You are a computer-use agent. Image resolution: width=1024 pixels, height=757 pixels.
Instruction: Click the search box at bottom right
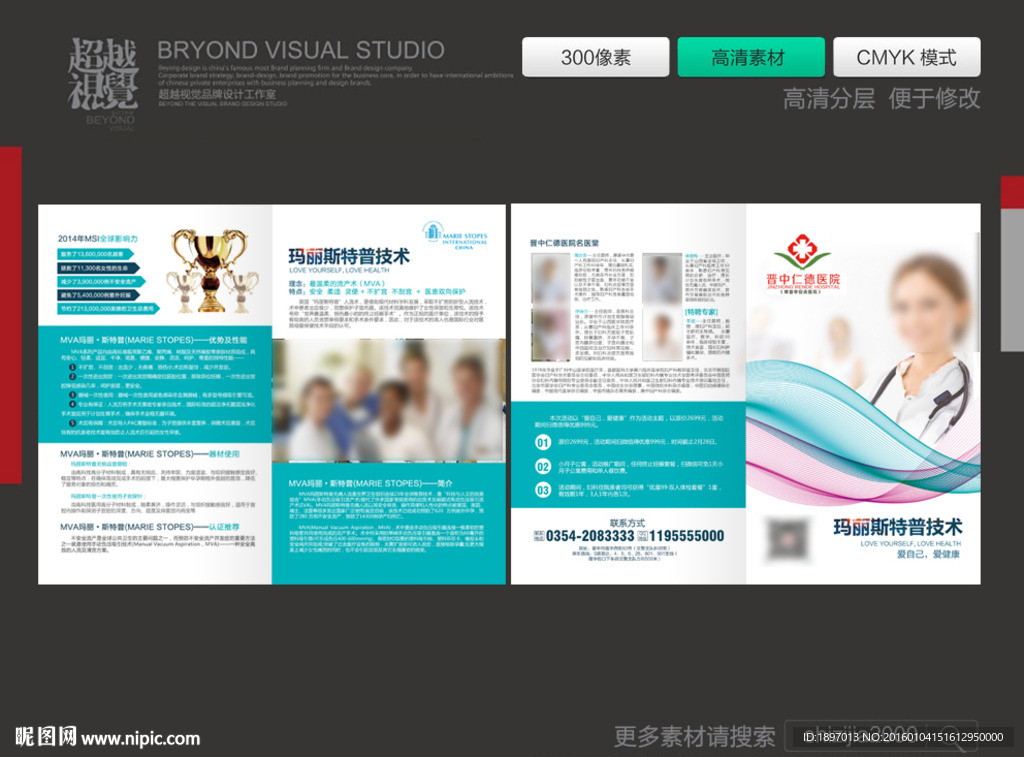coord(881,736)
